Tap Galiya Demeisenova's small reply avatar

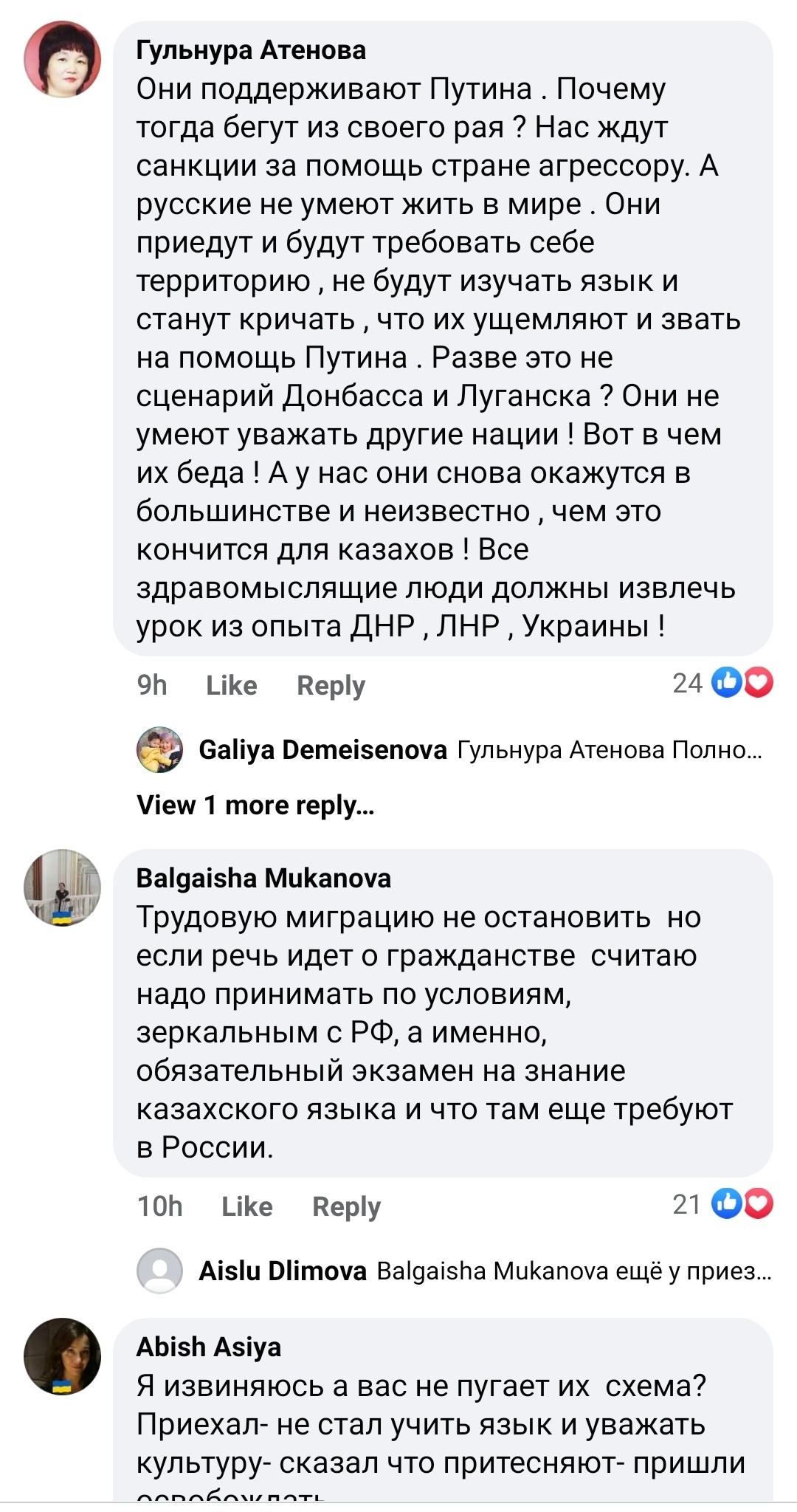point(159,750)
